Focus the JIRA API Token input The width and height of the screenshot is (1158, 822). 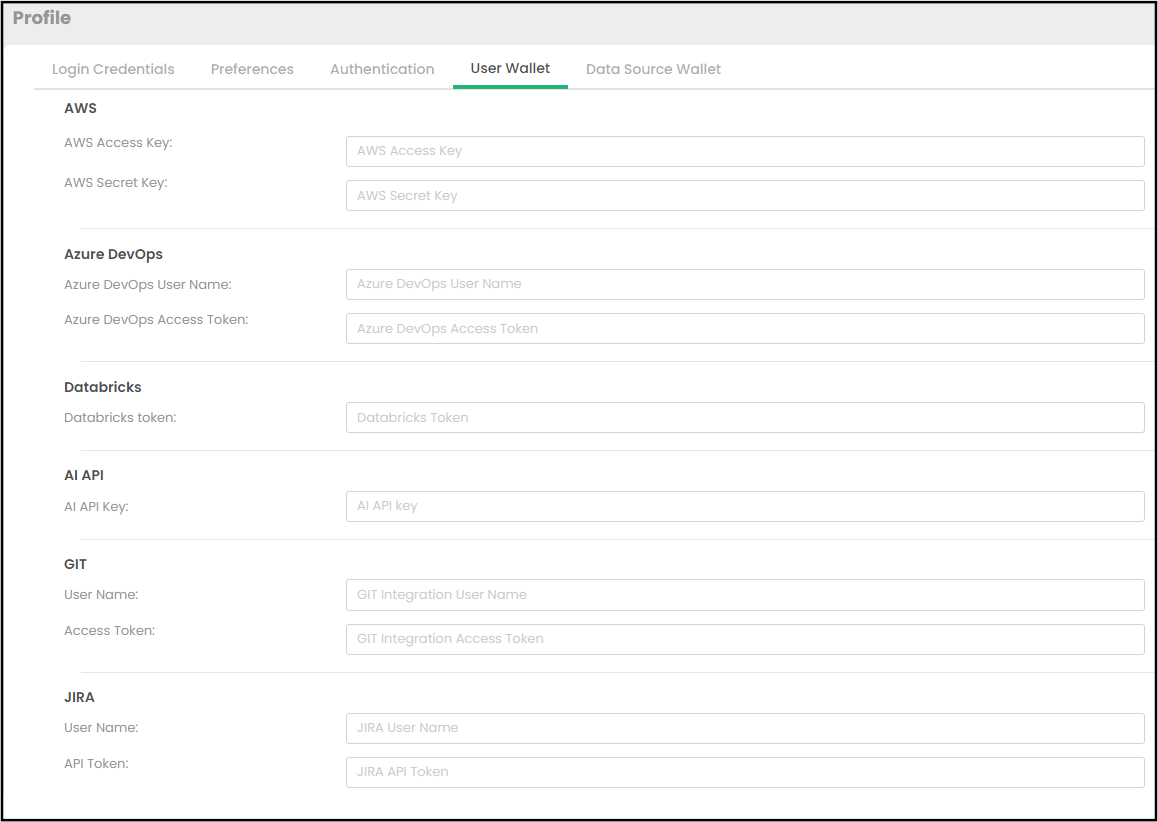click(745, 772)
